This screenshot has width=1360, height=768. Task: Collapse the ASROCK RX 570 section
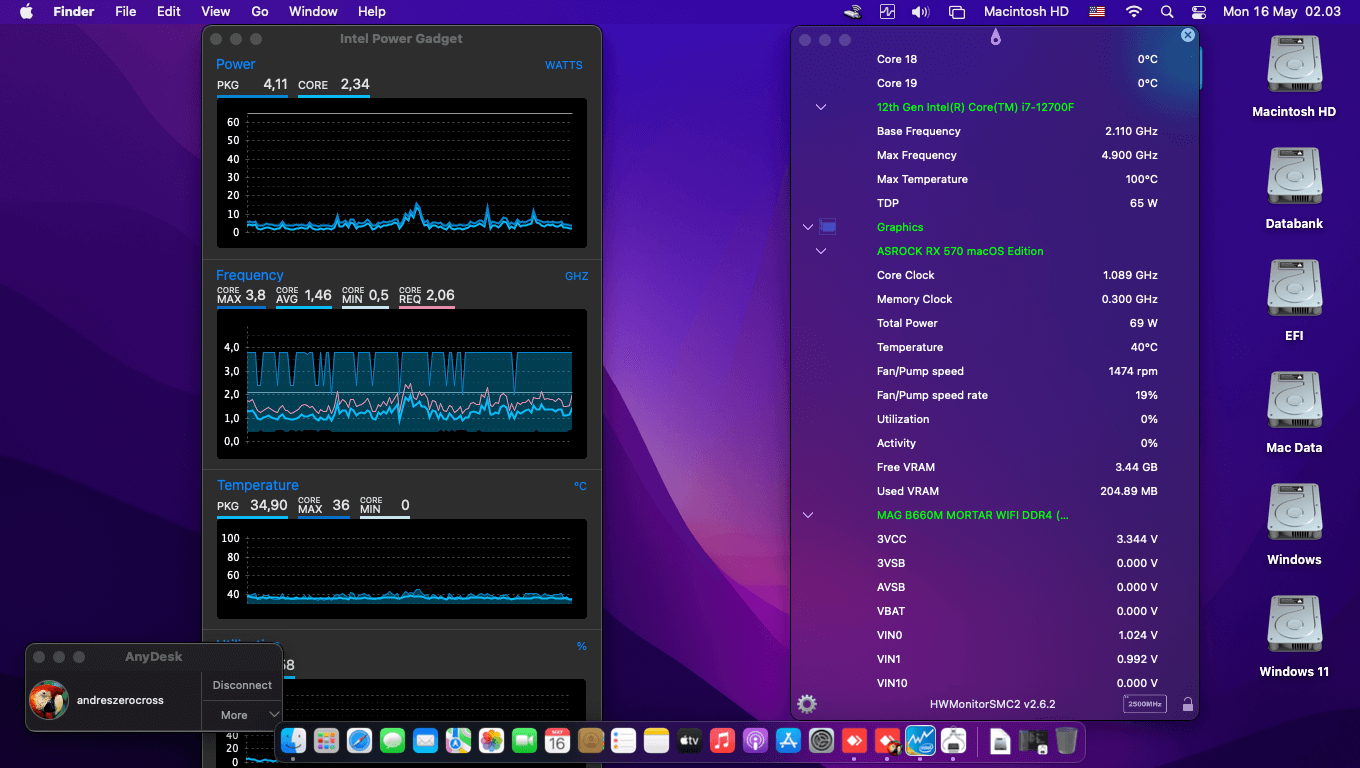click(x=820, y=251)
